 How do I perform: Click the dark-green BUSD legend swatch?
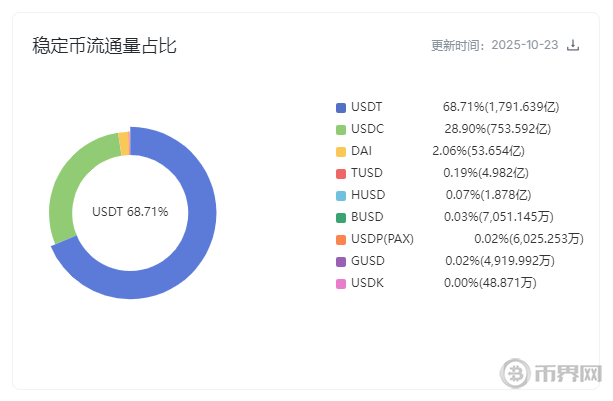[341, 217]
